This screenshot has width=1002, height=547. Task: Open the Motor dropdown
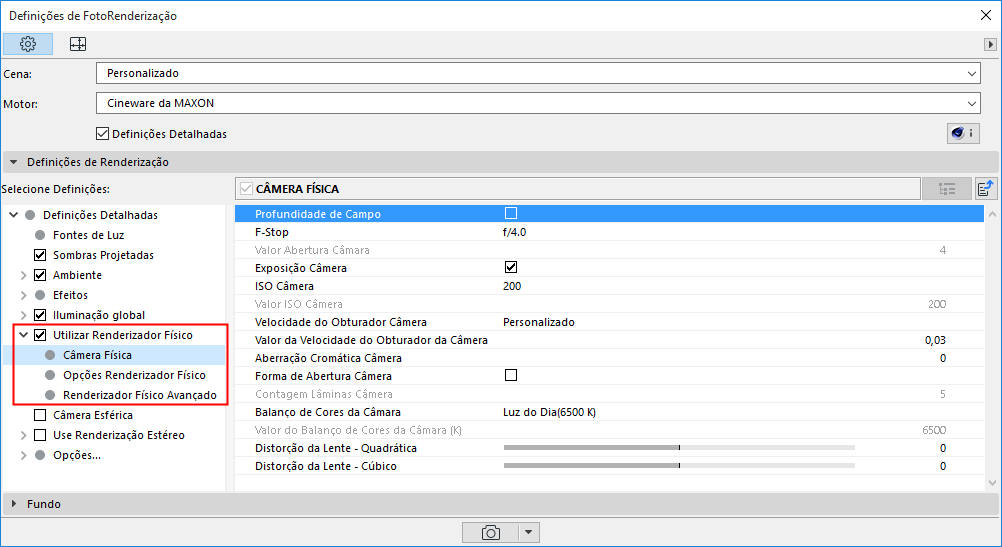tap(538, 103)
